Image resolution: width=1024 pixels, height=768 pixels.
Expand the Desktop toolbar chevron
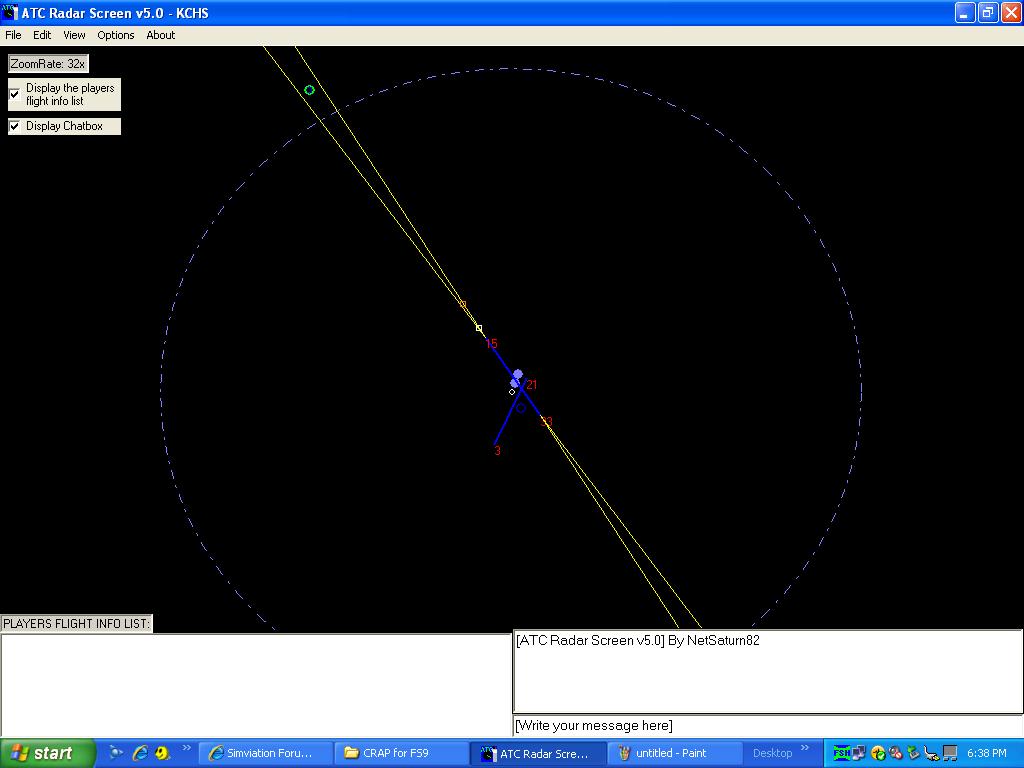pyautogui.click(x=805, y=749)
